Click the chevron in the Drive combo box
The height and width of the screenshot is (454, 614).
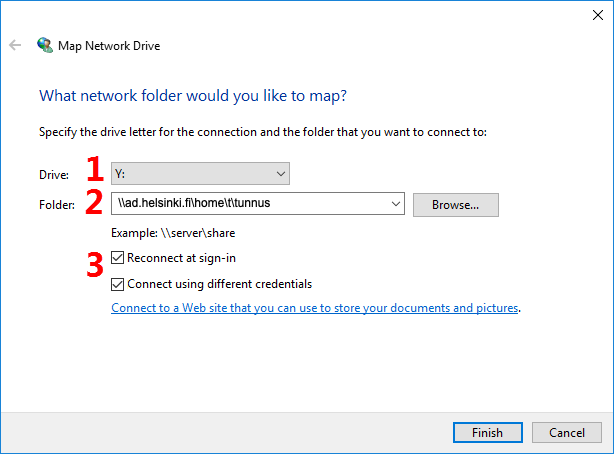(281, 174)
